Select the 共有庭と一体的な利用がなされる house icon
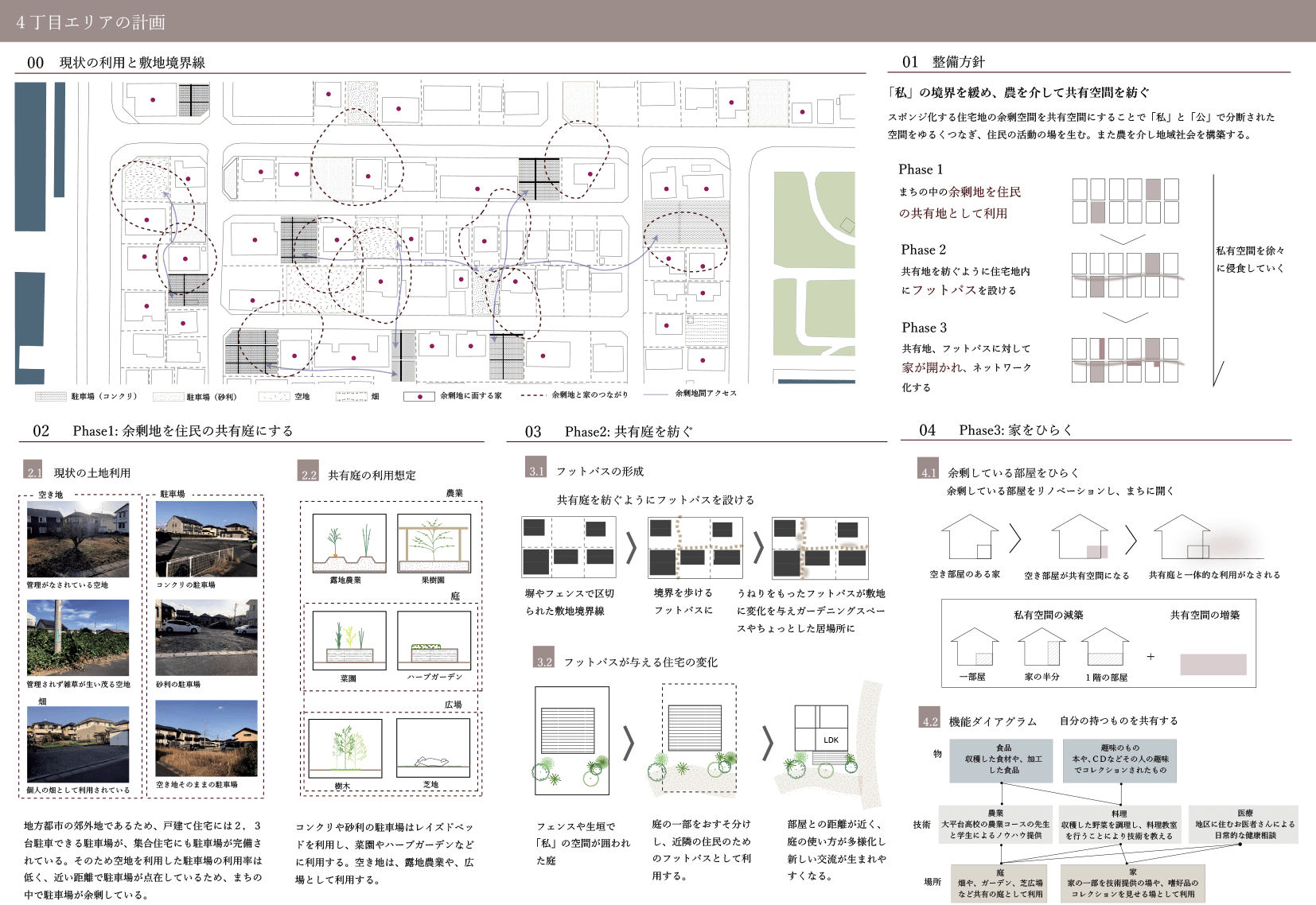This screenshot has width=1316, height=905. tap(1182, 537)
